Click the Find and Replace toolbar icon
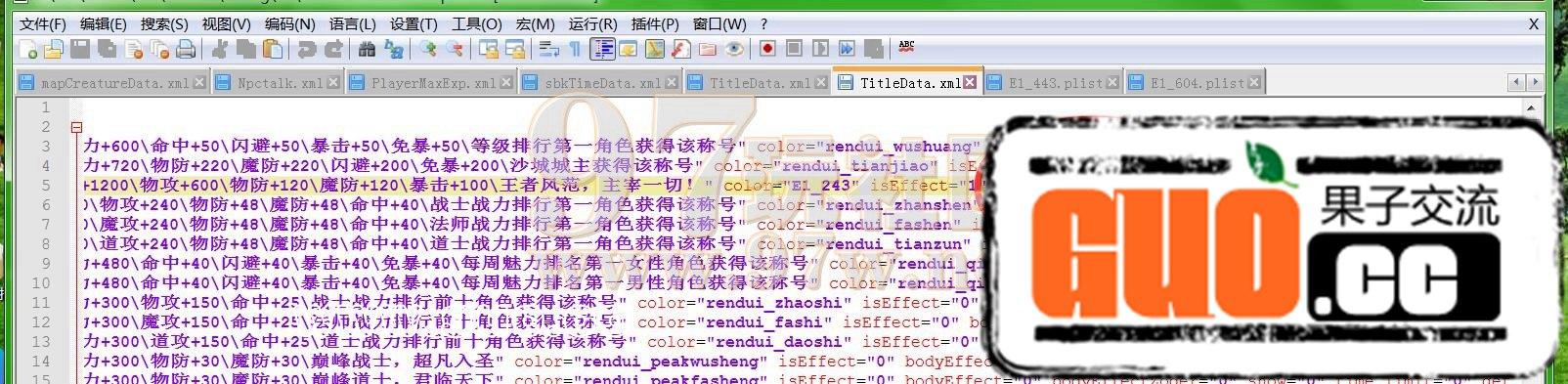The image size is (1568, 384). coord(394,49)
